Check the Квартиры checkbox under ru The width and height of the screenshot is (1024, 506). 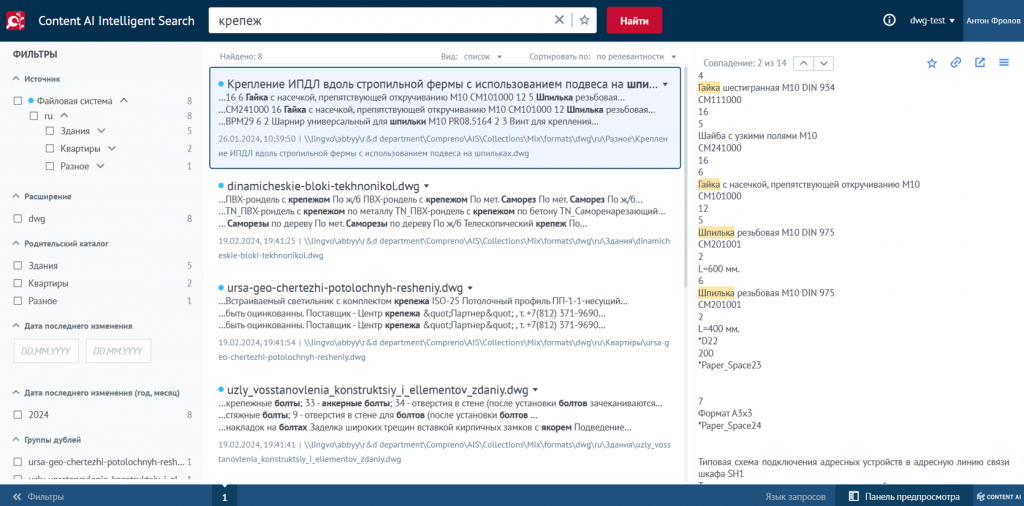click(x=50, y=148)
